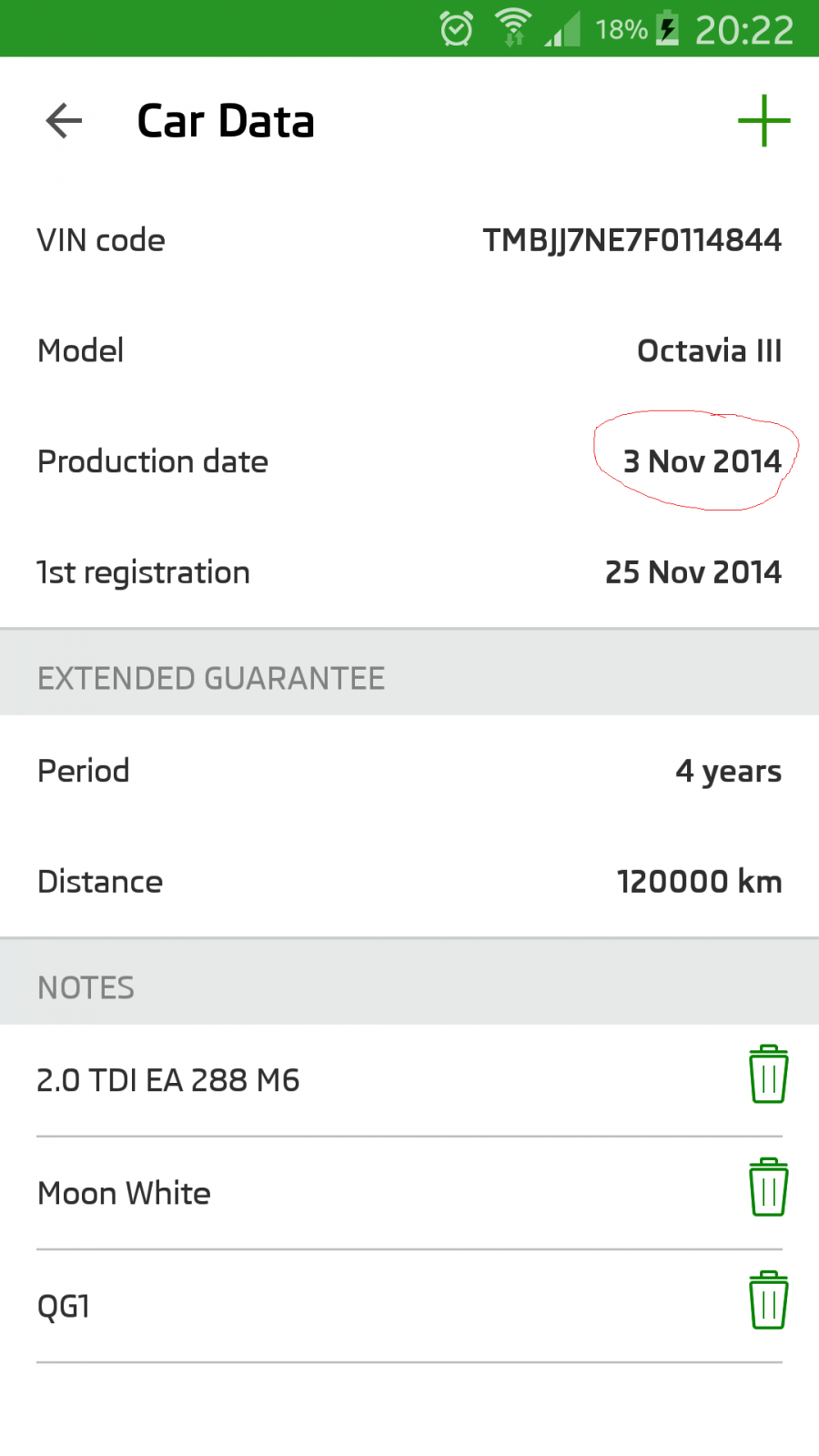
Task: Tap the back arrow icon
Action: (x=64, y=121)
